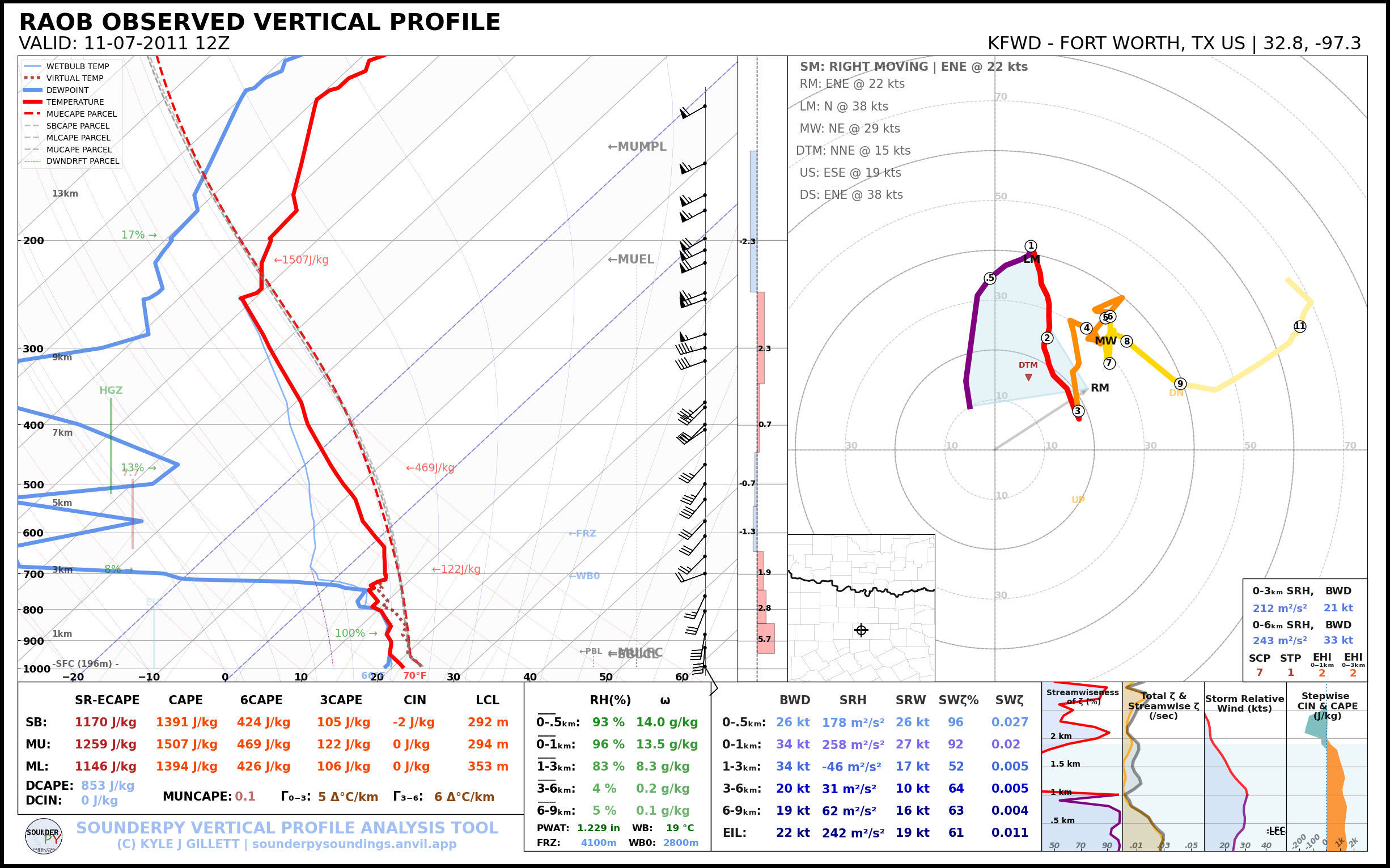Click the RM storm motion label

(x=1099, y=388)
